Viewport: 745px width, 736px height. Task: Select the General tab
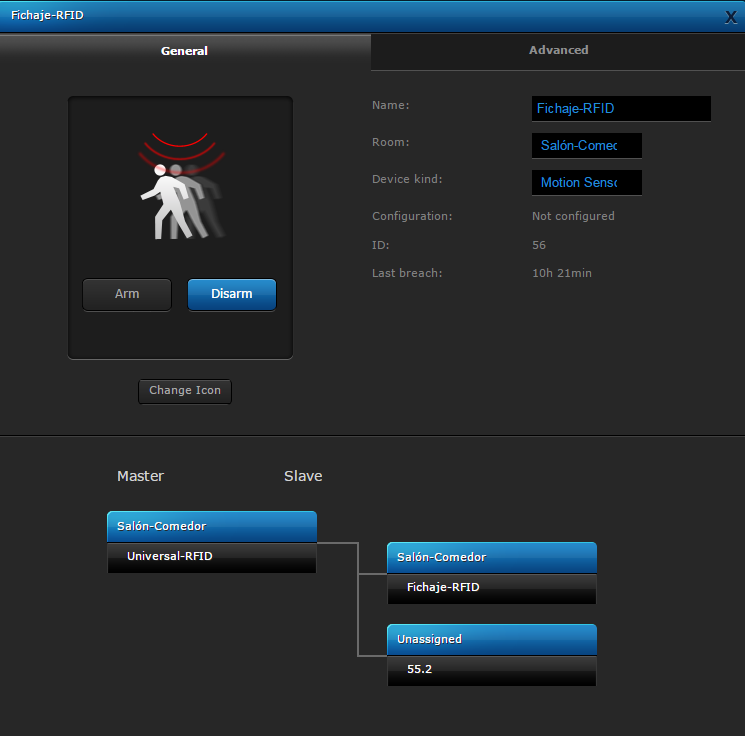184,51
